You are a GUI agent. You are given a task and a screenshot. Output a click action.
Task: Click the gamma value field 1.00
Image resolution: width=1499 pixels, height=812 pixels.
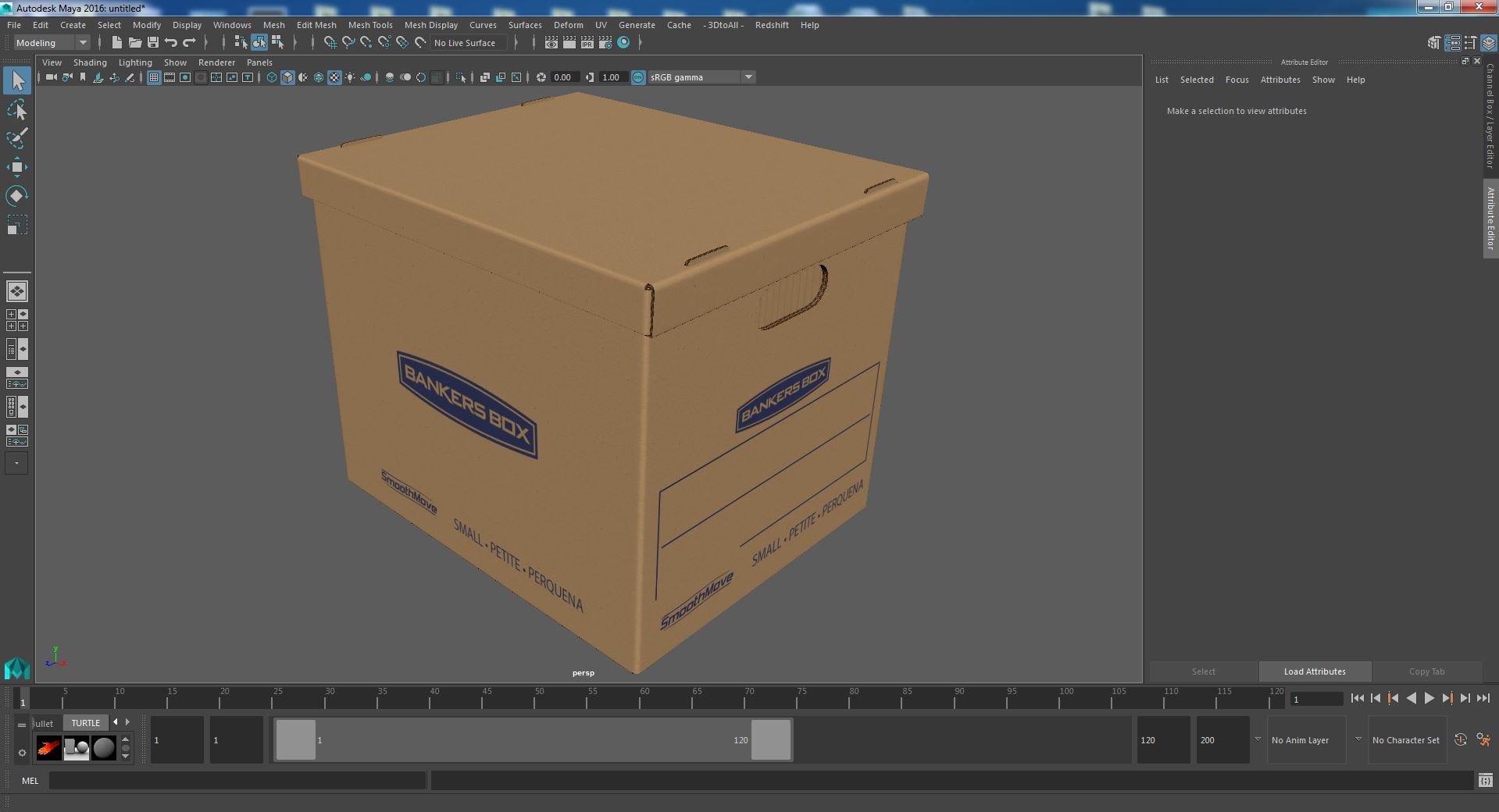coord(612,77)
